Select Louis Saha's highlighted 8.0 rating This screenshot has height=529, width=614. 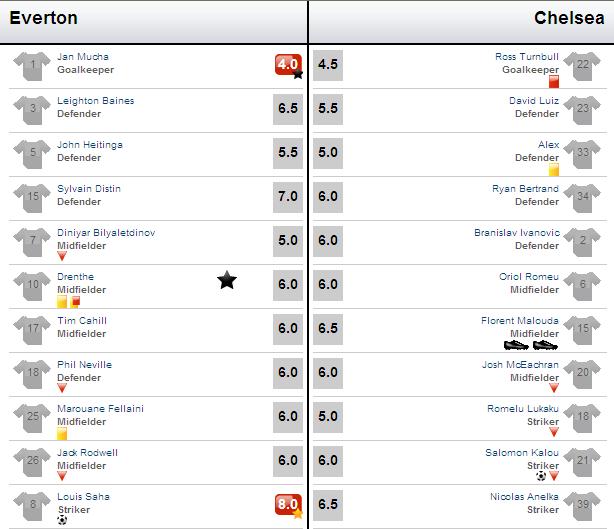288,505
